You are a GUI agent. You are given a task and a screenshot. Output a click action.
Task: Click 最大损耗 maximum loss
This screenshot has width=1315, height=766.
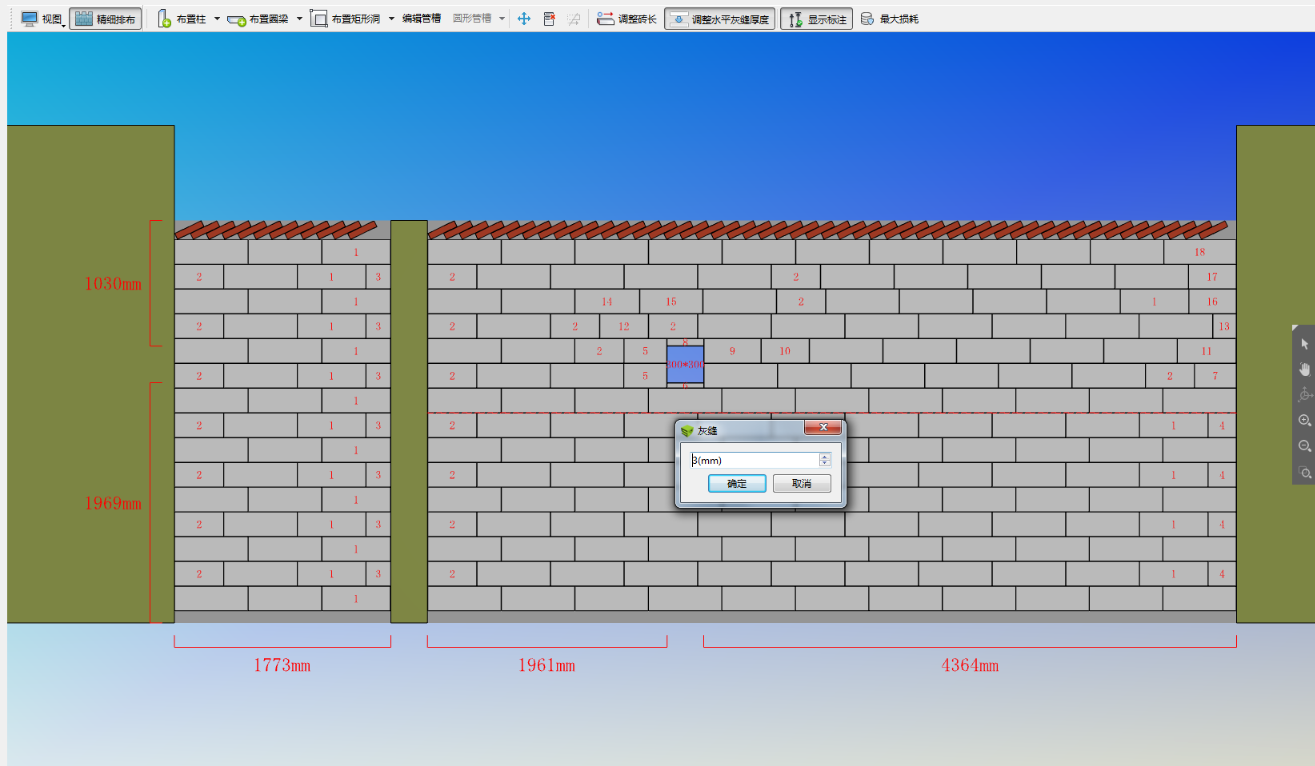(889, 19)
